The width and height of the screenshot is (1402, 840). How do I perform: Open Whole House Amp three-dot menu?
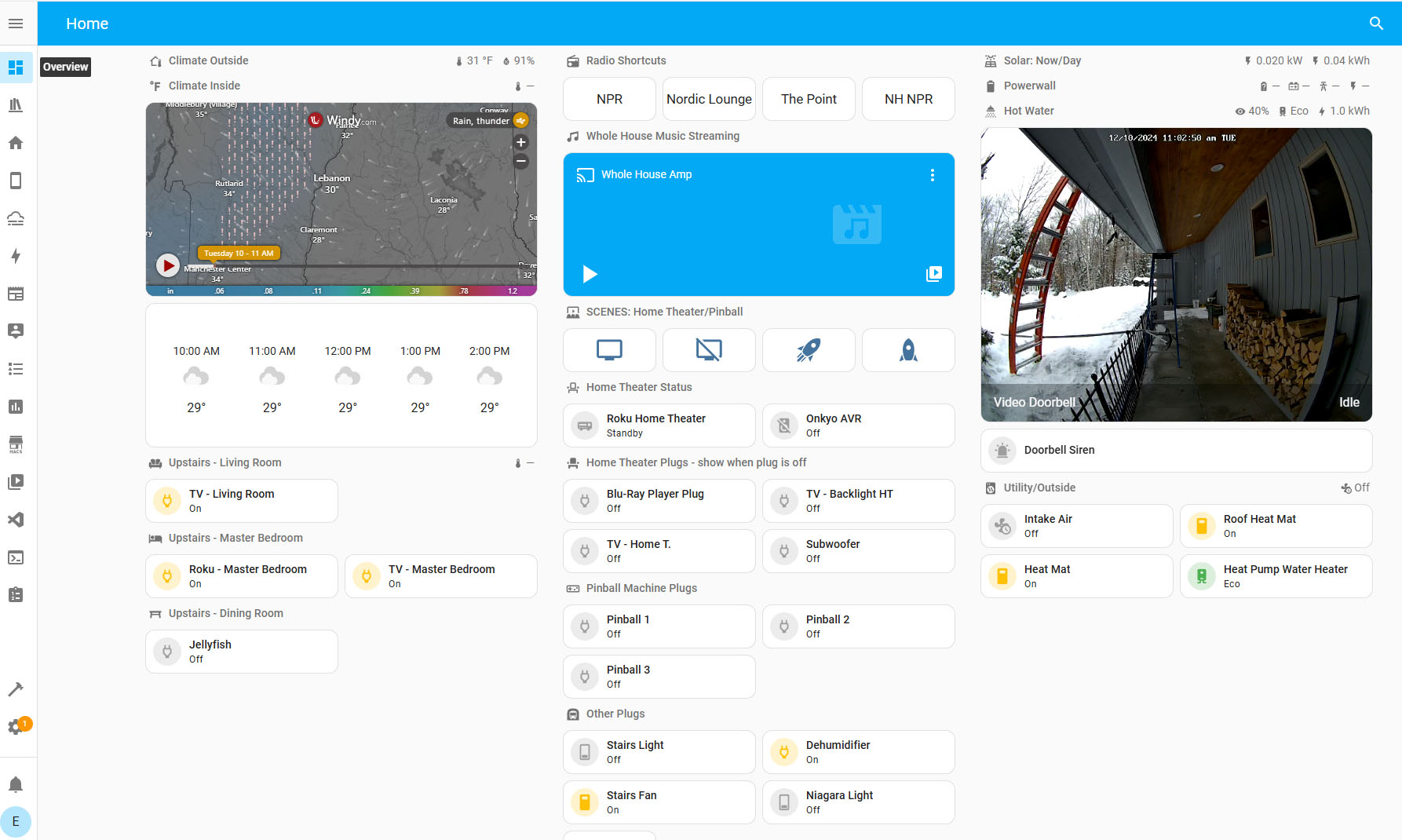point(933,175)
